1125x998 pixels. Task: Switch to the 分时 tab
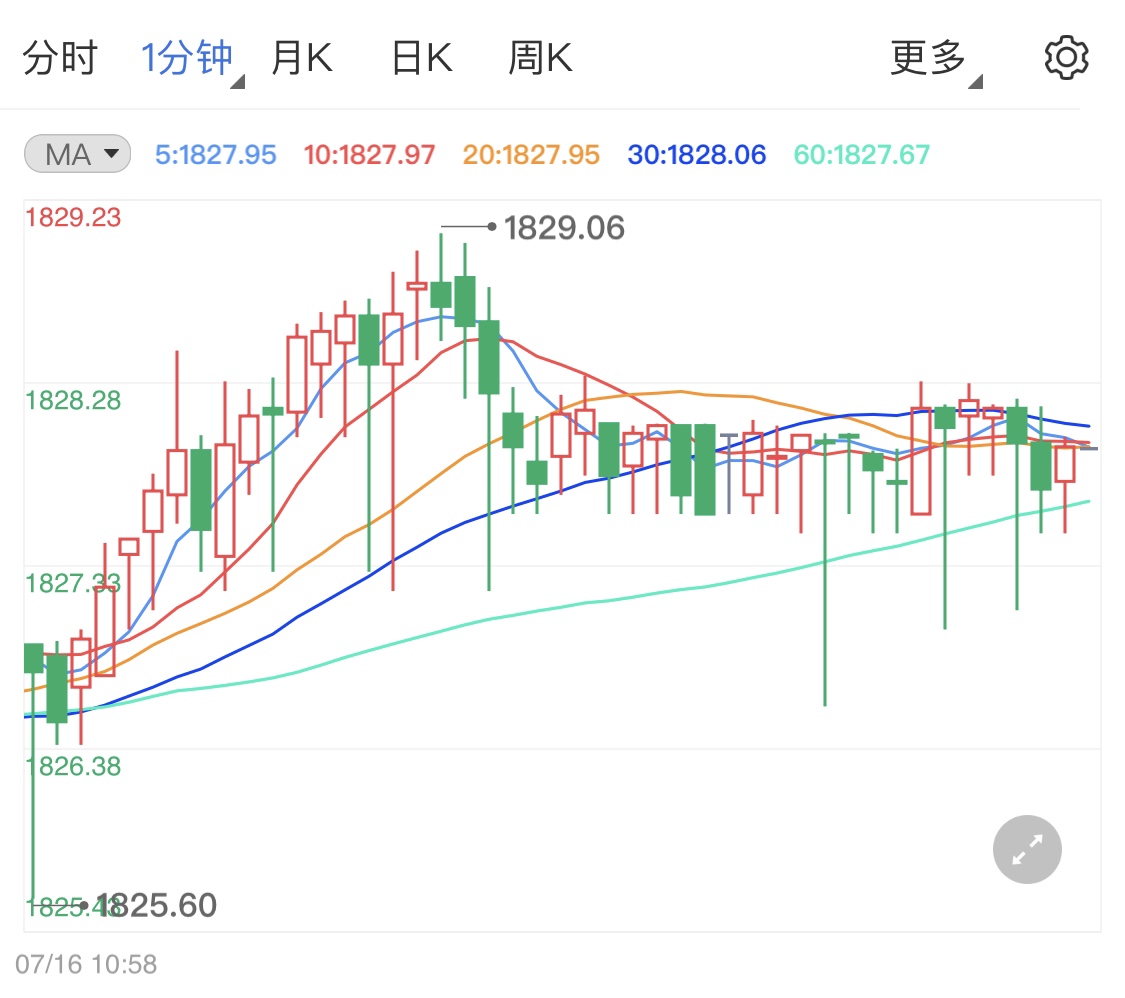coord(60,58)
